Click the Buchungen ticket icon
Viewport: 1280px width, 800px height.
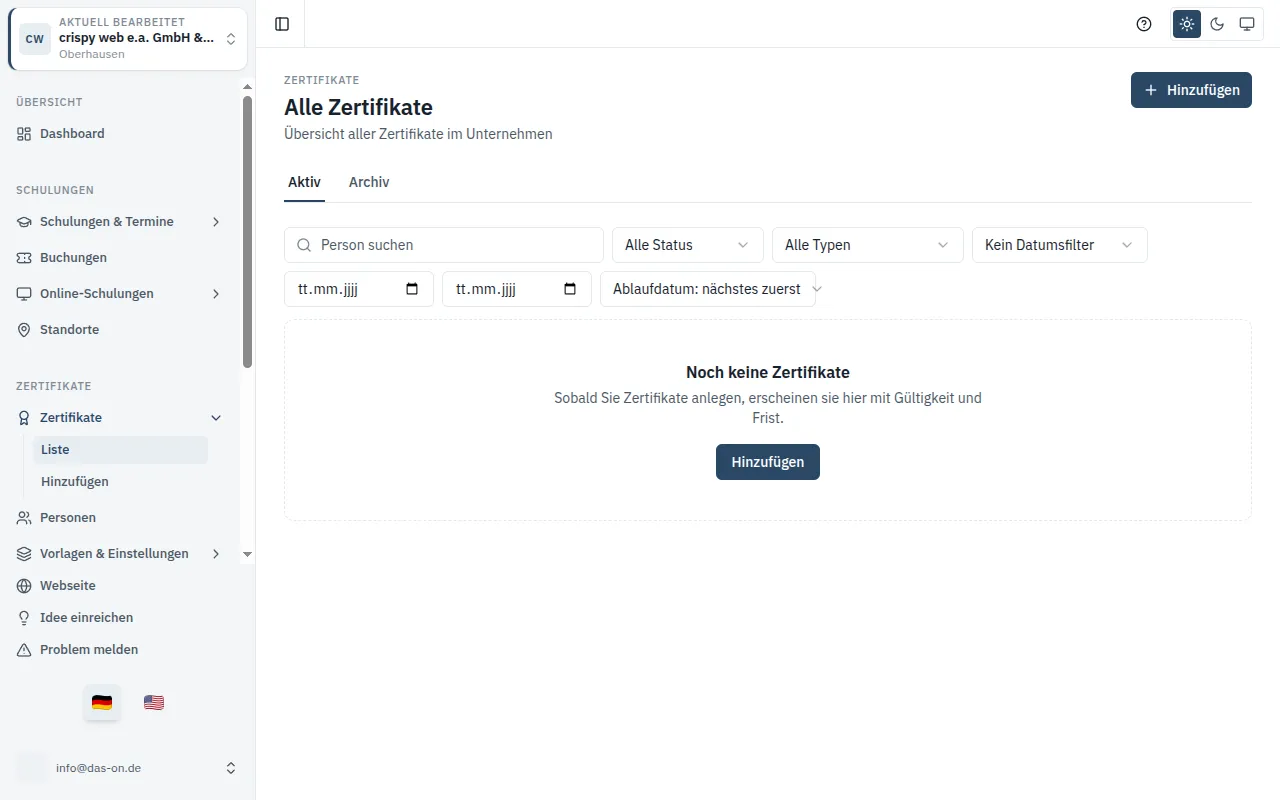tap(24, 258)
